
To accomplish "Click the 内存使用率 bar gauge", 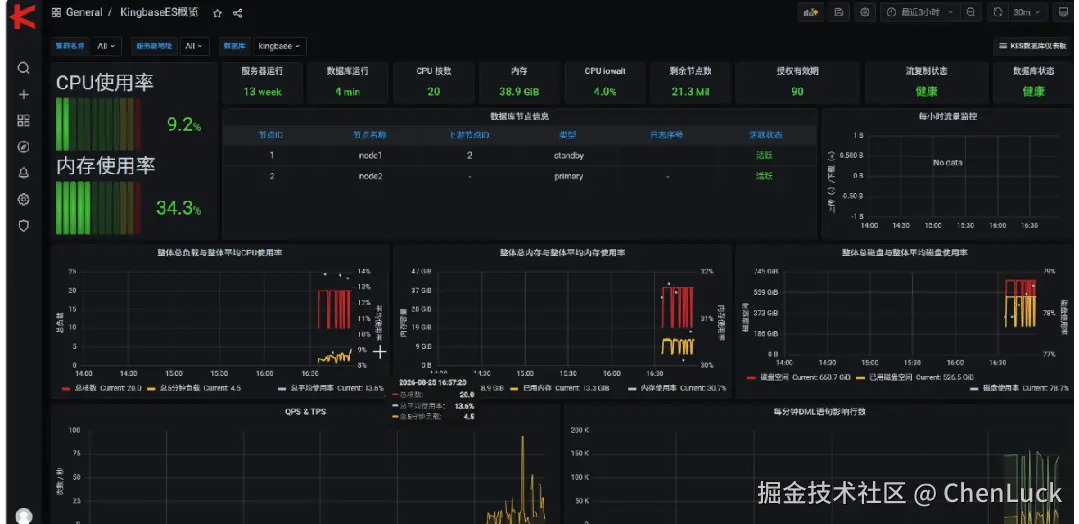I will point(98,208).
